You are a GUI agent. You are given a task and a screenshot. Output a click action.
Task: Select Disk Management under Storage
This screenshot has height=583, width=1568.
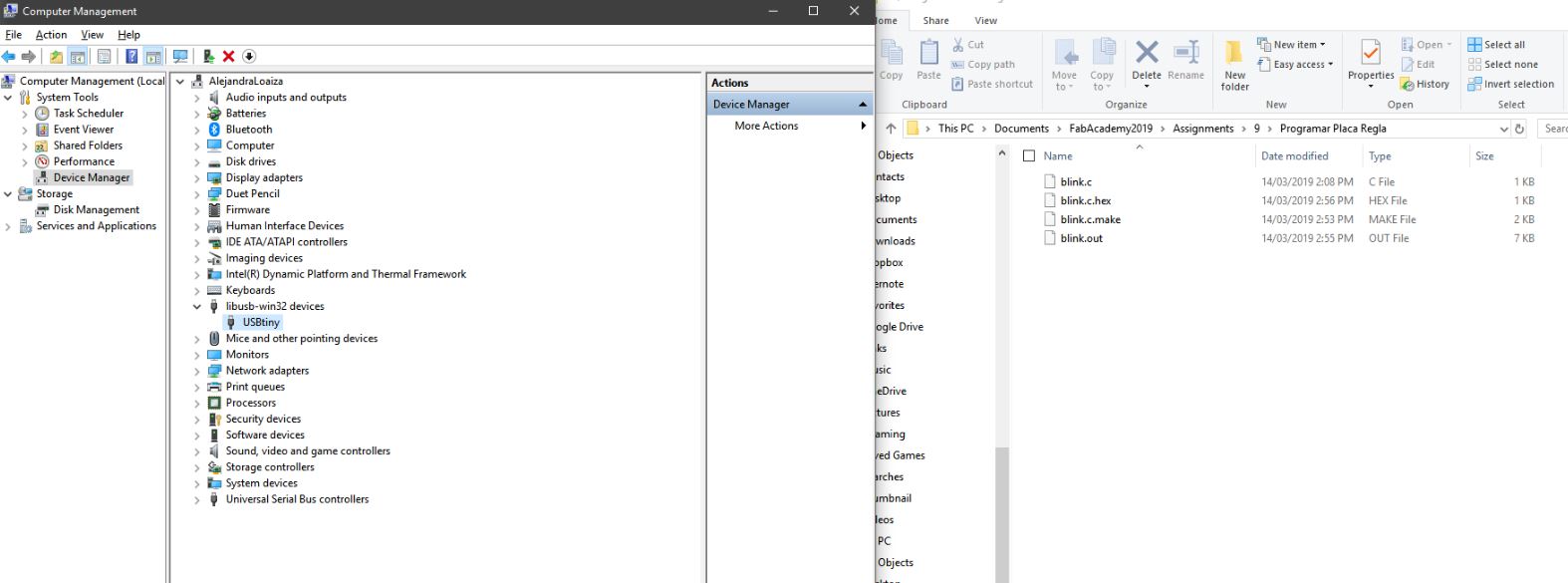96,210
